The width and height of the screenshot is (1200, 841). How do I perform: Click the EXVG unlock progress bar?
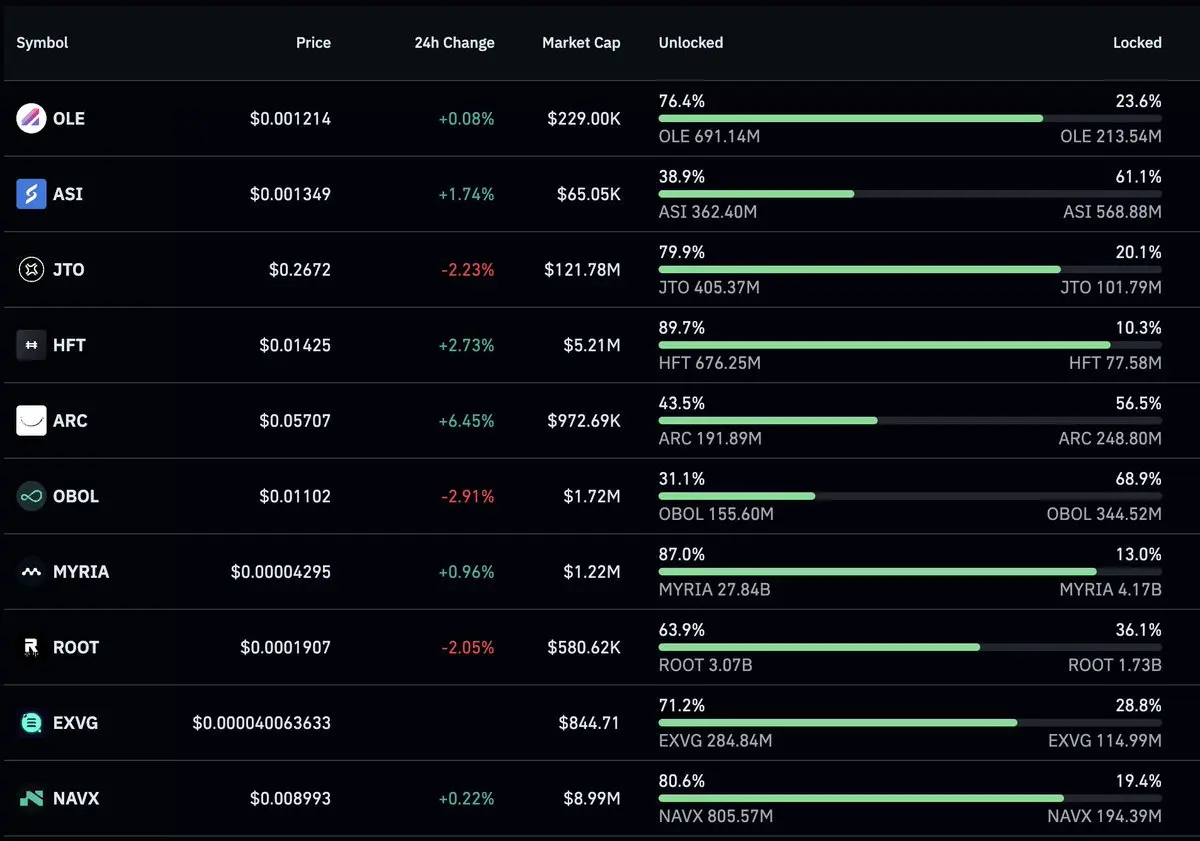tap(910, 723)
